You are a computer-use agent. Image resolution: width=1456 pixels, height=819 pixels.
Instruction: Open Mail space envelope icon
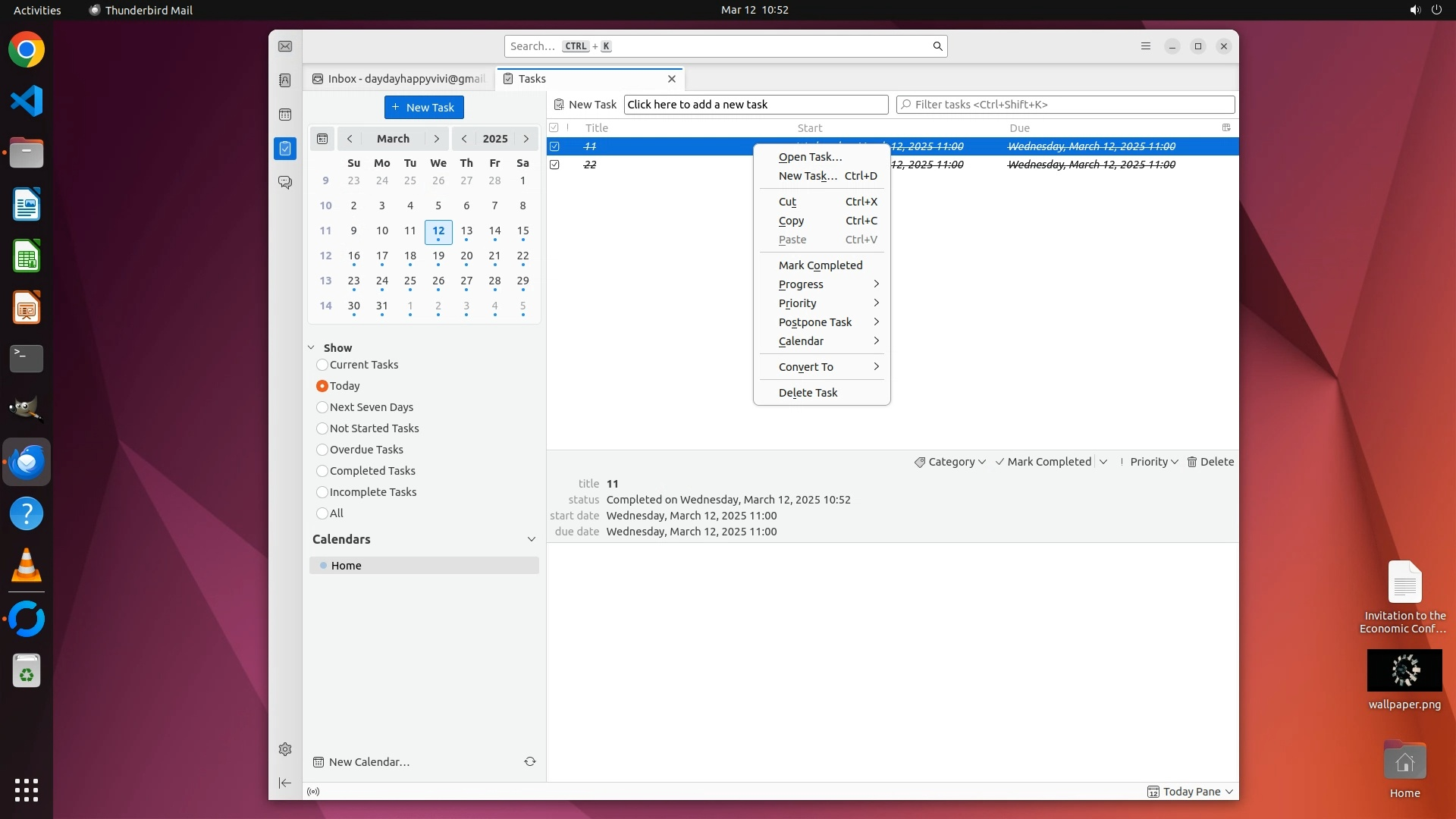click(x=285, y=46)
